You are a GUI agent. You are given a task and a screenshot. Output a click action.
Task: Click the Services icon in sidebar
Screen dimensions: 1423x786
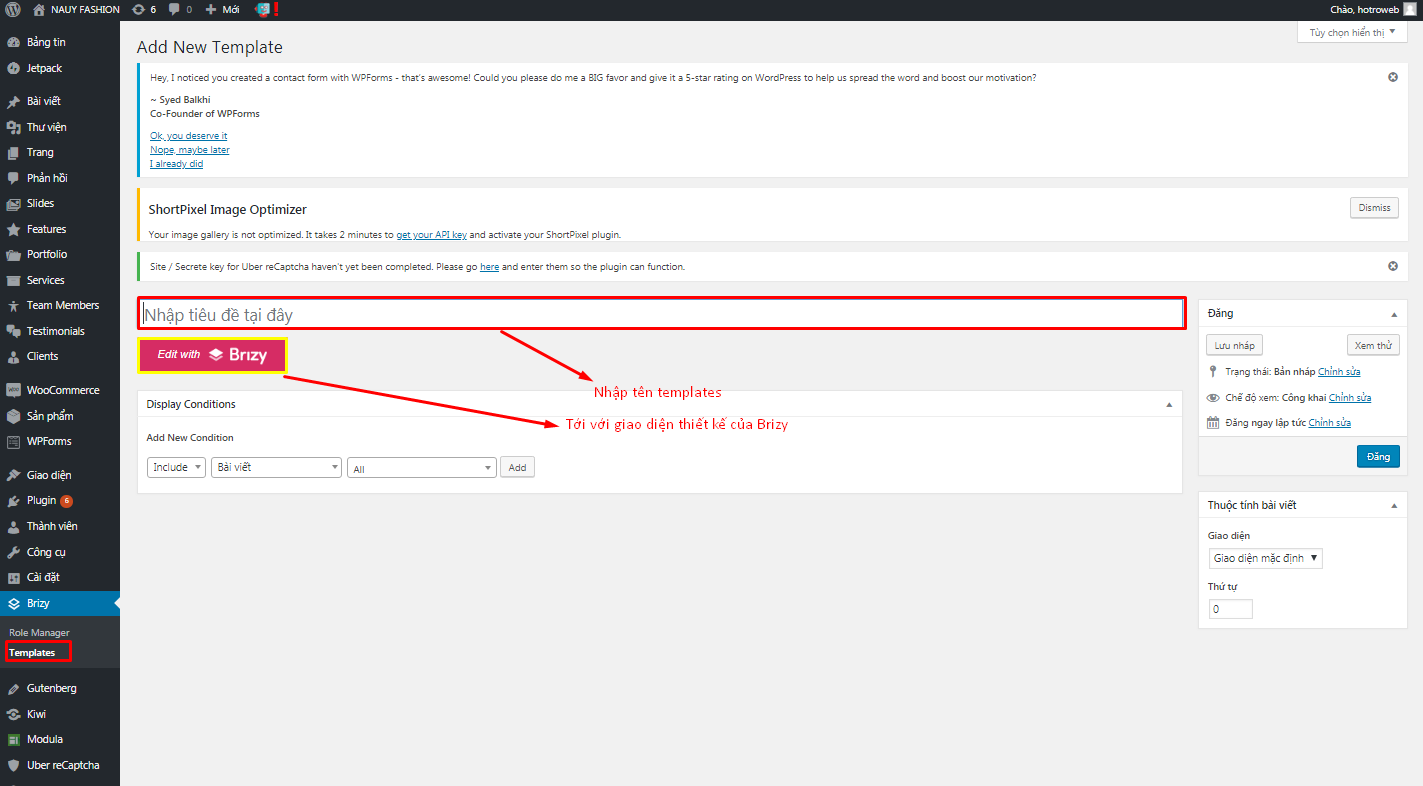pos(13,280)
